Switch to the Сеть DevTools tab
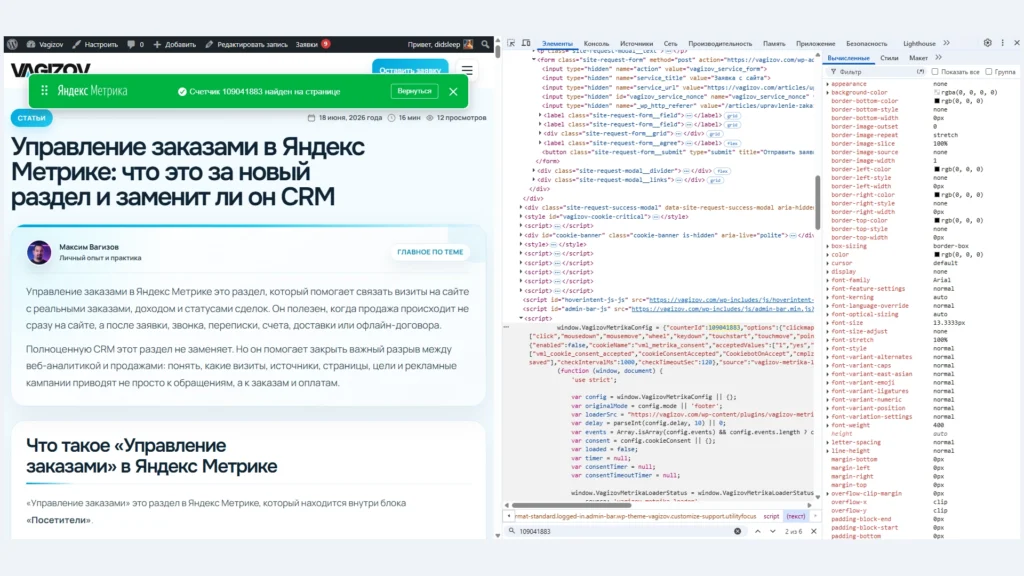 (670, 44)
